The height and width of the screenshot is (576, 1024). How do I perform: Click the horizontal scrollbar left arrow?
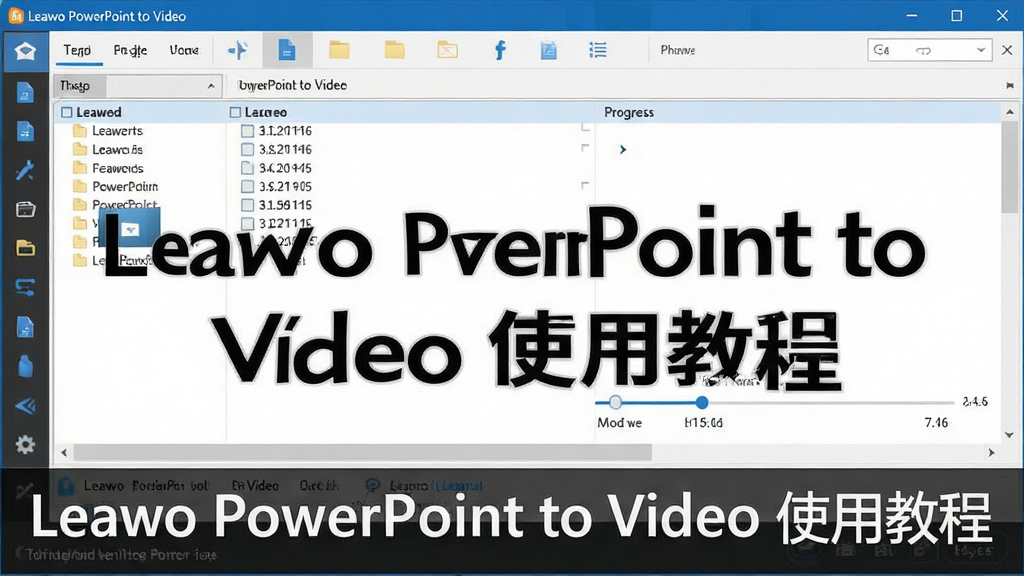(63, 453)
